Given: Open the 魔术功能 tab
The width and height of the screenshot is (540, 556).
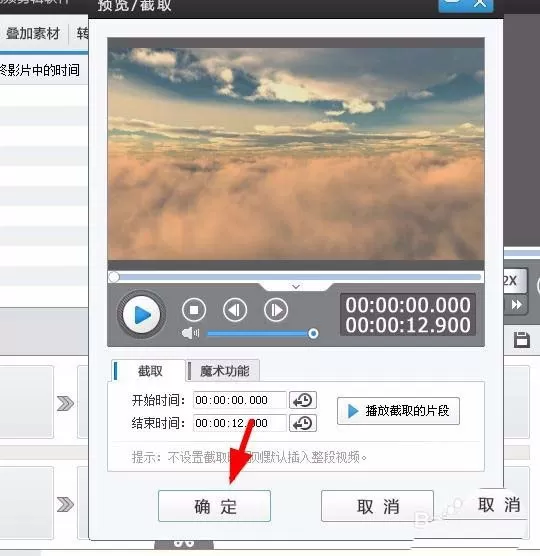Looking at the screenshot, I should click(x=223, y=371).
